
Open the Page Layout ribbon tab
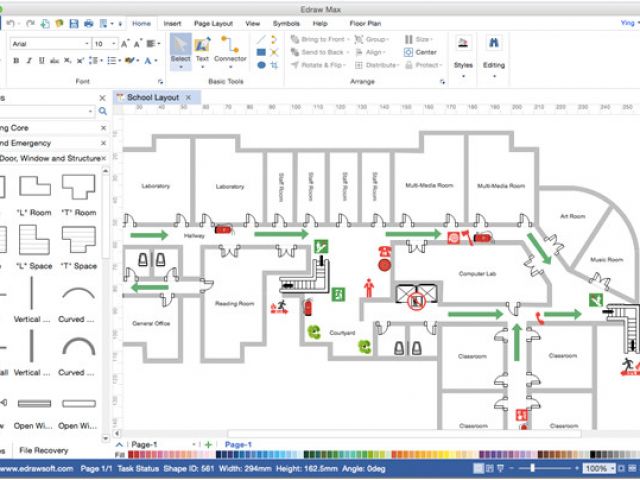[x=213, y=22]
